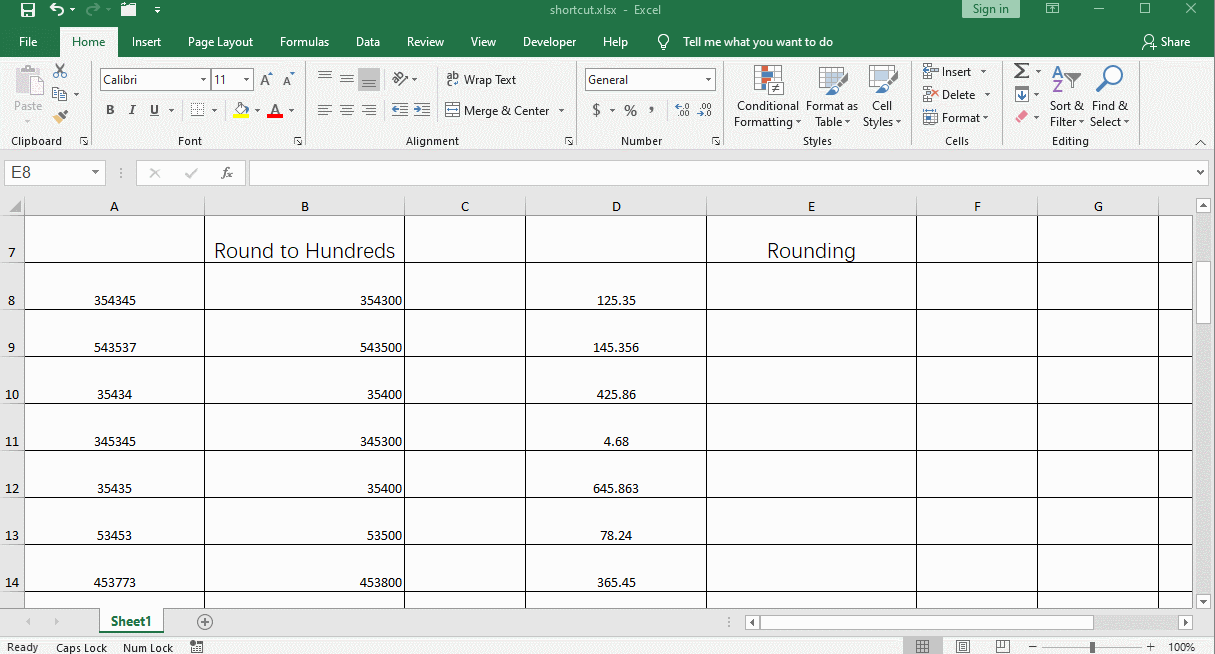
Task: Select the Format Painter brush
Action: pyautogui.click(x=60, y=116)
